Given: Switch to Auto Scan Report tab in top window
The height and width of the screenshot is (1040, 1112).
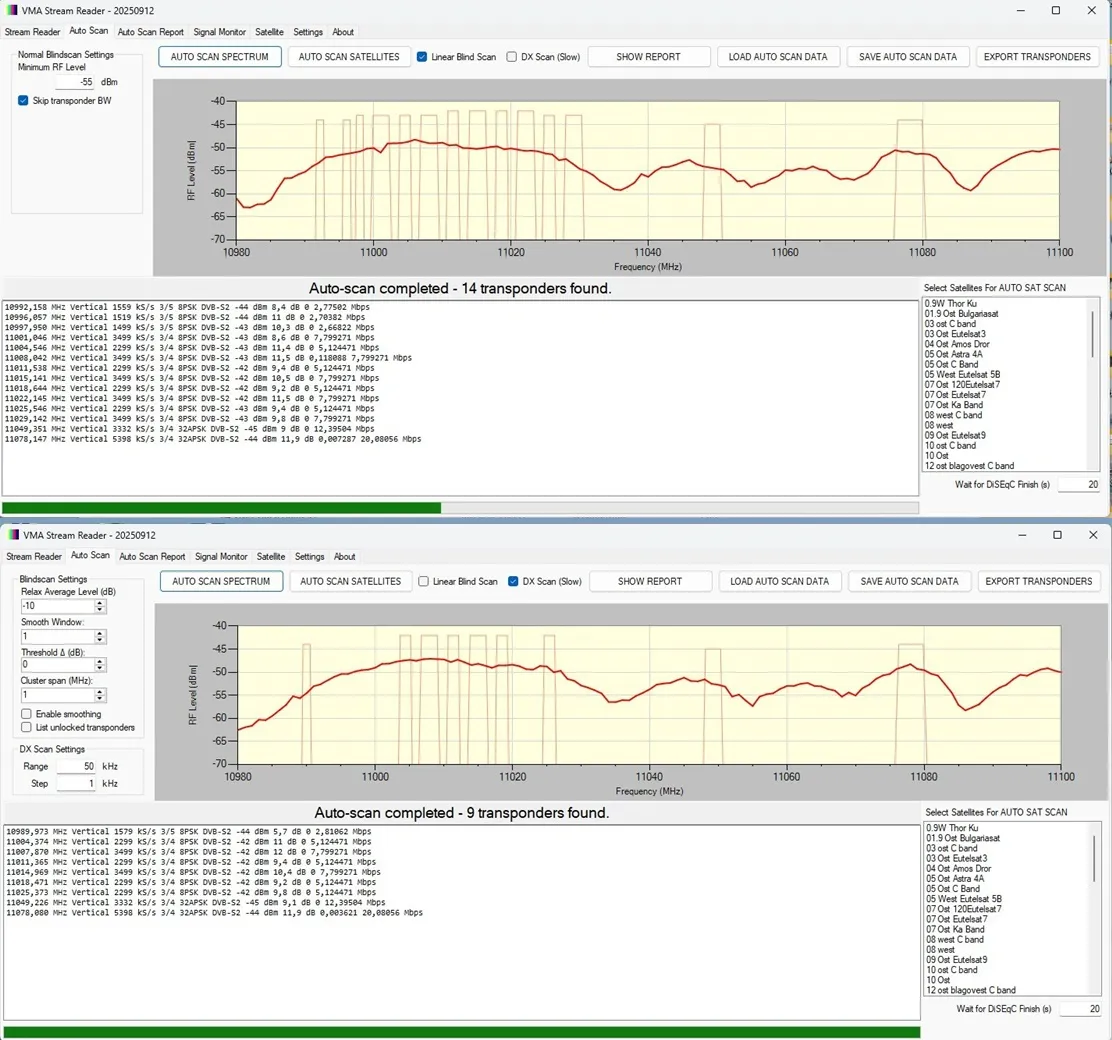Looking at the screenshot, I should [150, 32].
